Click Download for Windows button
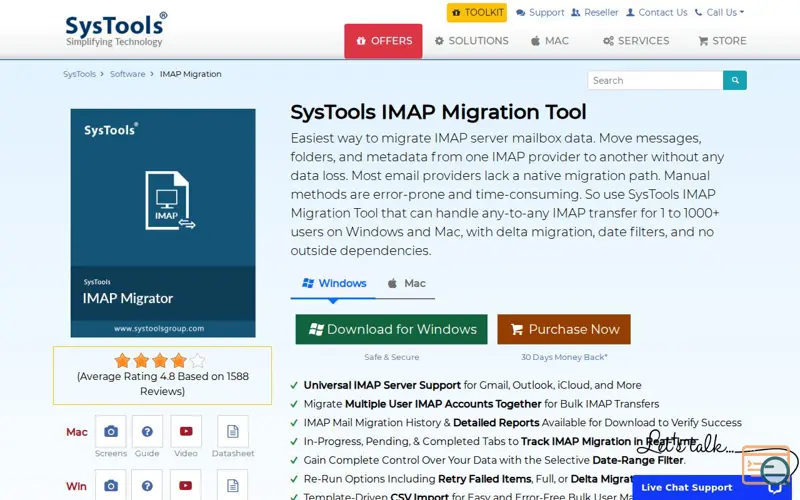This screenshot has height=500, width=800. click(x=391, y=329)
